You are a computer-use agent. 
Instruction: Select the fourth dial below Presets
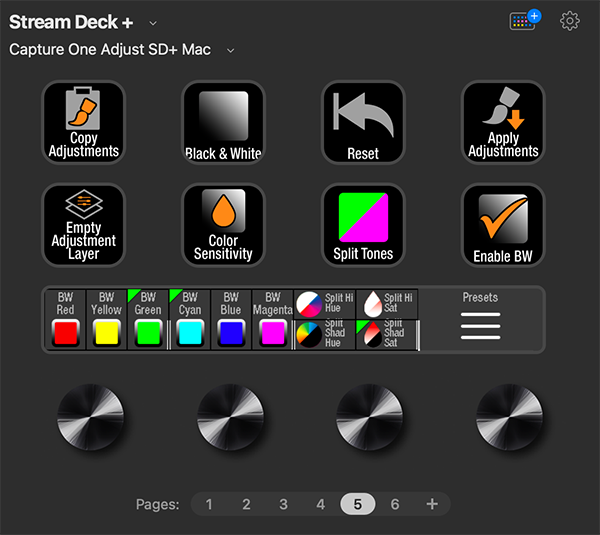509,417
